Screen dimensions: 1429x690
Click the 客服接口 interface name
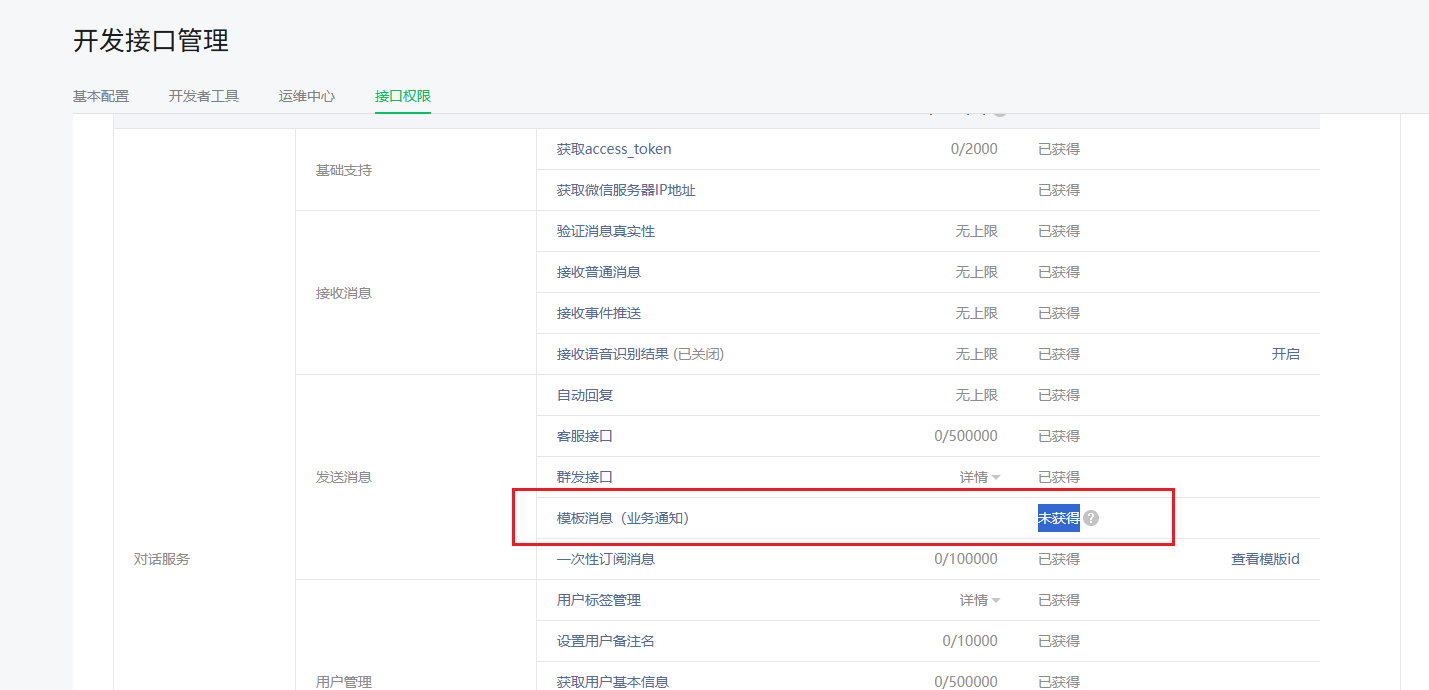pyautogui.click(x=585, y=436)
